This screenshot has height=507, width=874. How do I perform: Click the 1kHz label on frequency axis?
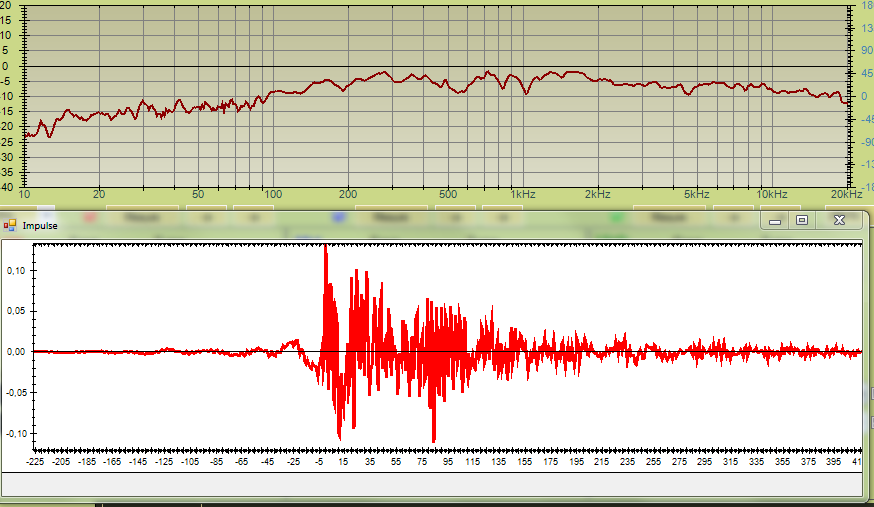[521, 194]
